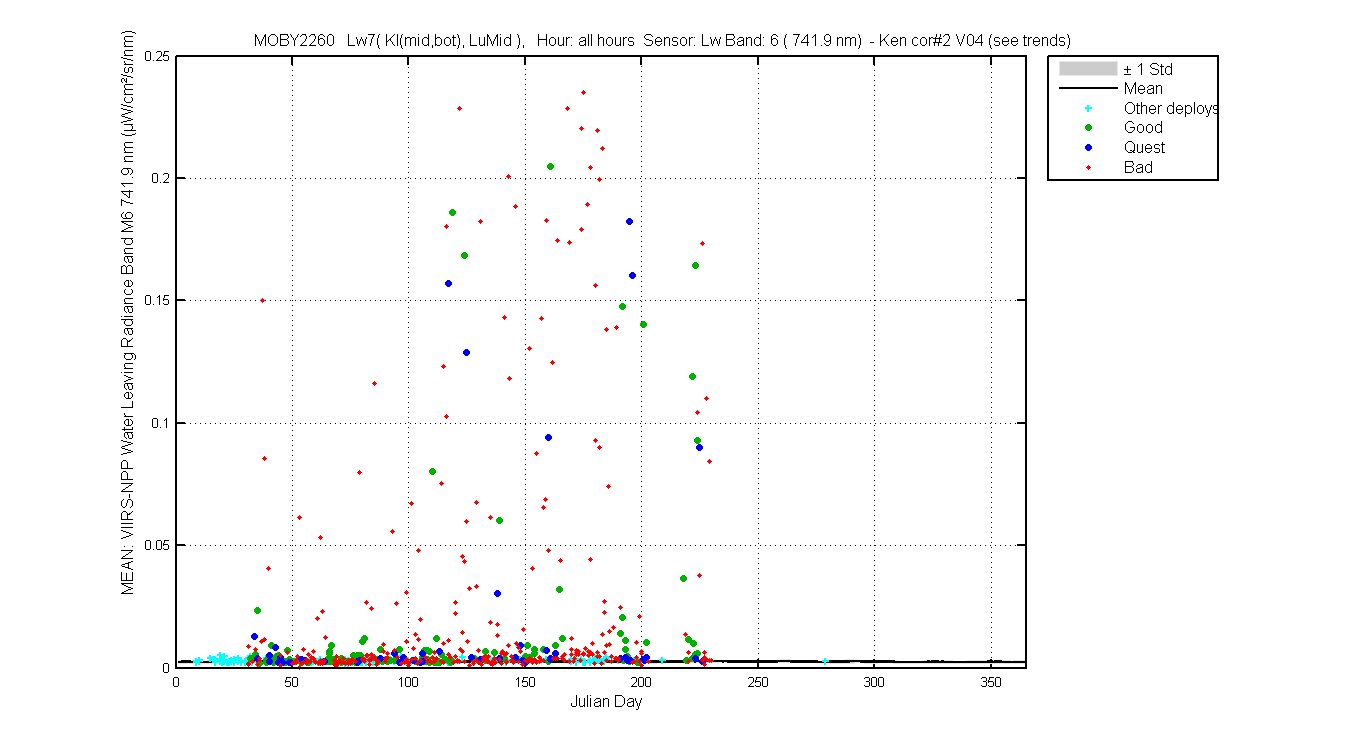Image resolution: width=1350 pixels, height=750 pixels.
Task: Click x-axis tick label '150'
Action: 525,682
